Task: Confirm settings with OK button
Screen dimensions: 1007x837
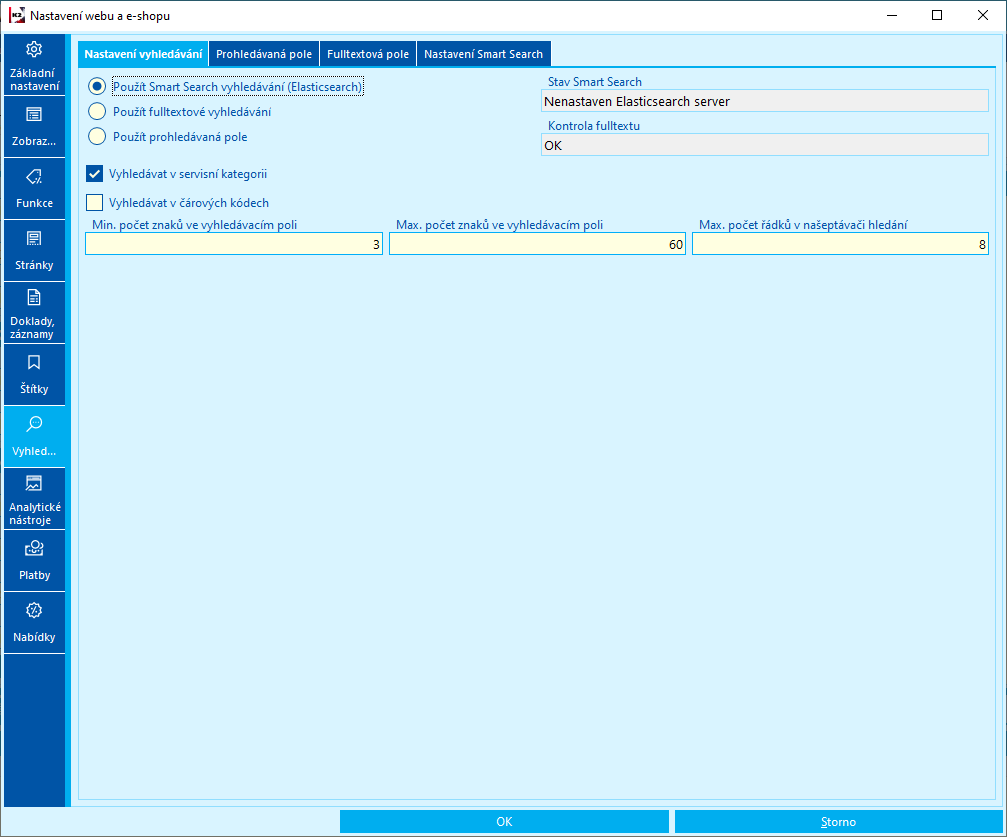Action: (x=504, y=822)
